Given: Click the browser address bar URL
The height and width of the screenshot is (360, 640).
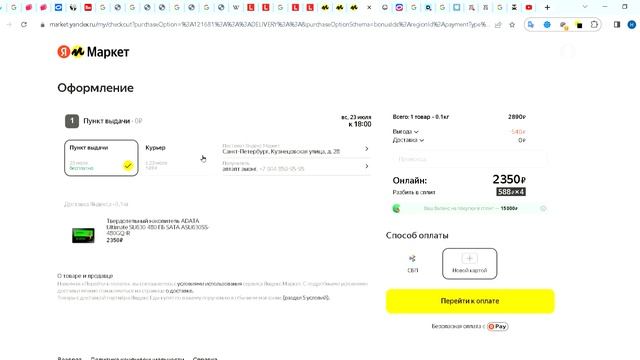Looking at the screenshot, I should (x=268, y=24).
